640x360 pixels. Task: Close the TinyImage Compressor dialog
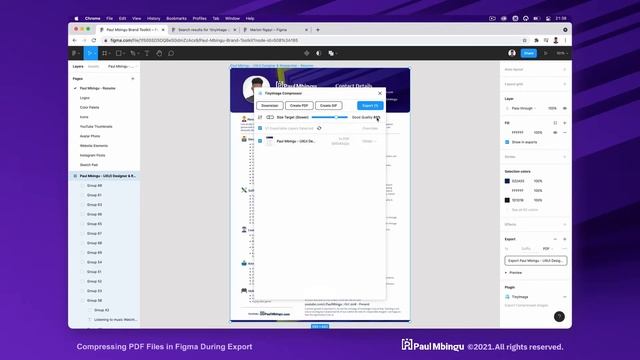click(380, 93)
